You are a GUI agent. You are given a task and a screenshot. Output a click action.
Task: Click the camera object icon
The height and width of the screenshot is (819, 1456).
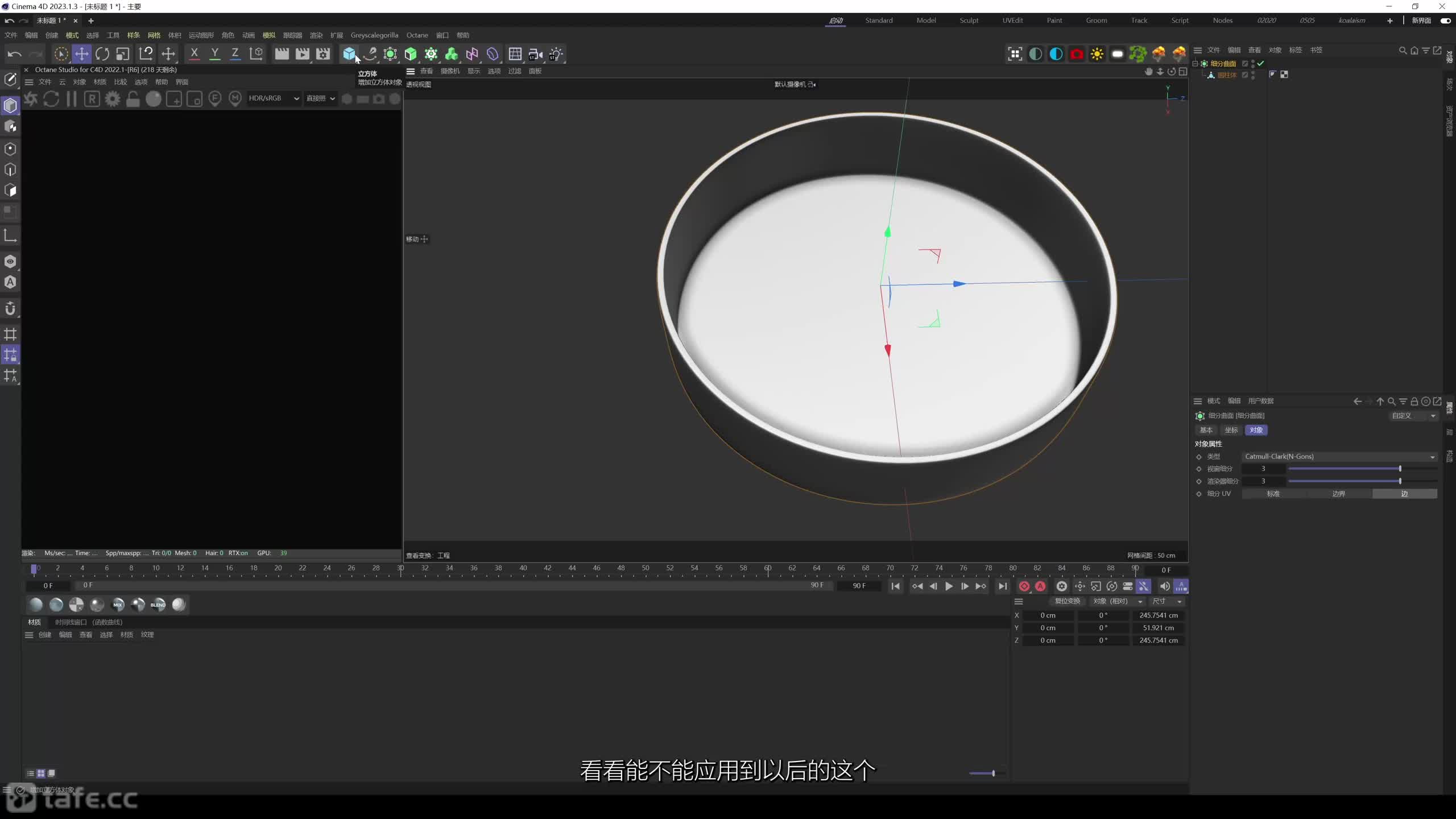pyautogui.click(x=535, y=54)
